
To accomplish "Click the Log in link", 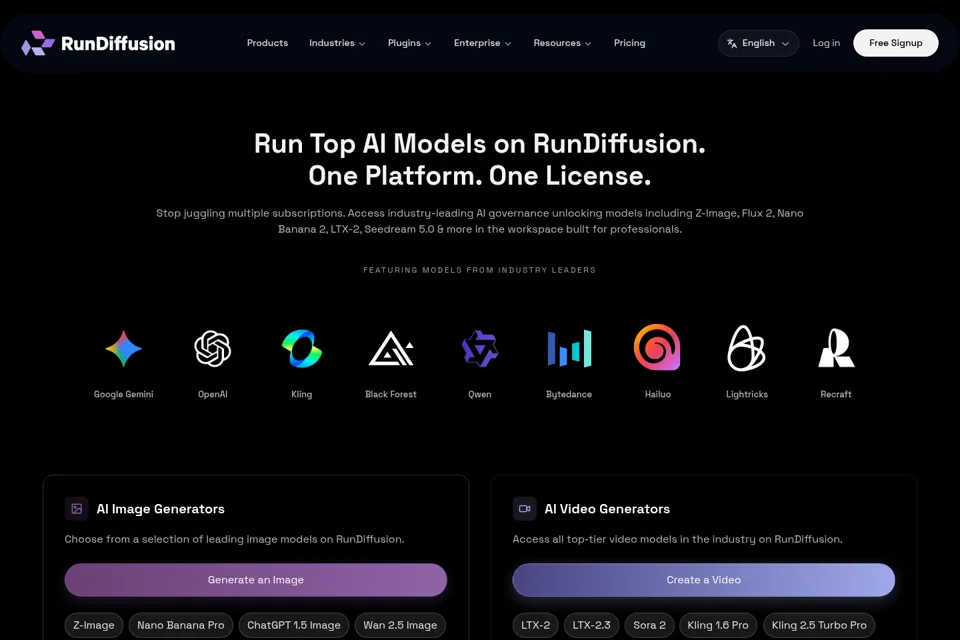I will coord(826,43).
